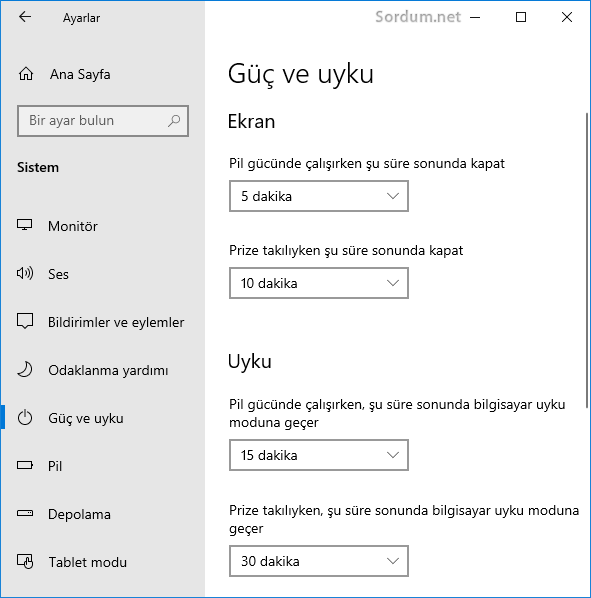The width and height of the screenshot is (591, 598).
Task: Maximize the Ayarlar window
Action: (x=521, y=17)
